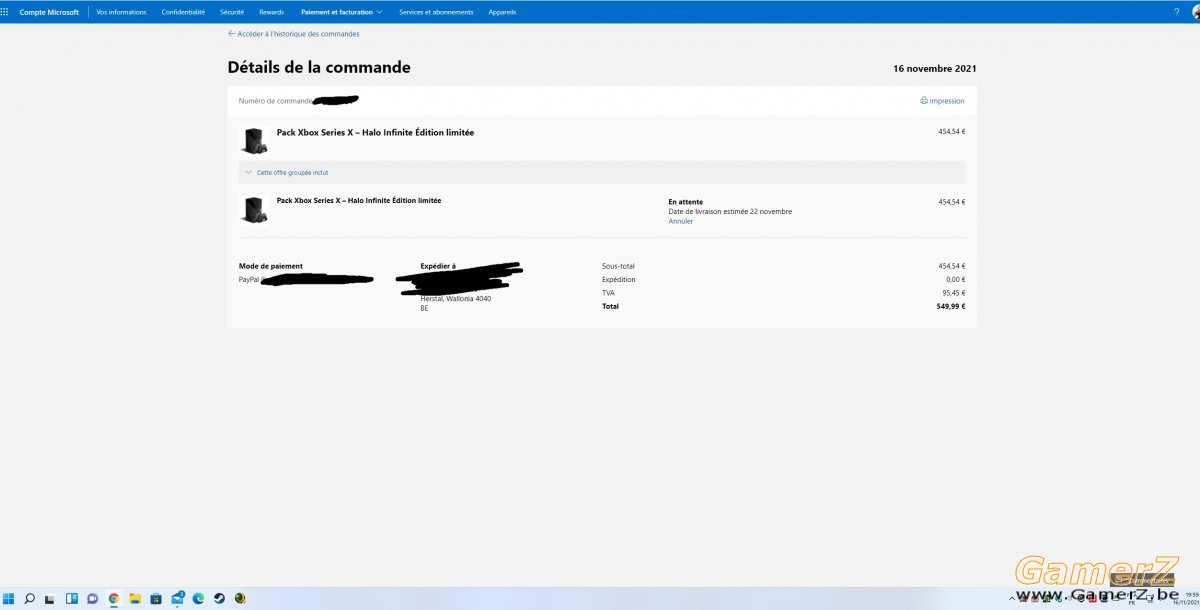Click the printer icon beside Impression
This screenshot has height=610, width=1200.
(924, 101)
